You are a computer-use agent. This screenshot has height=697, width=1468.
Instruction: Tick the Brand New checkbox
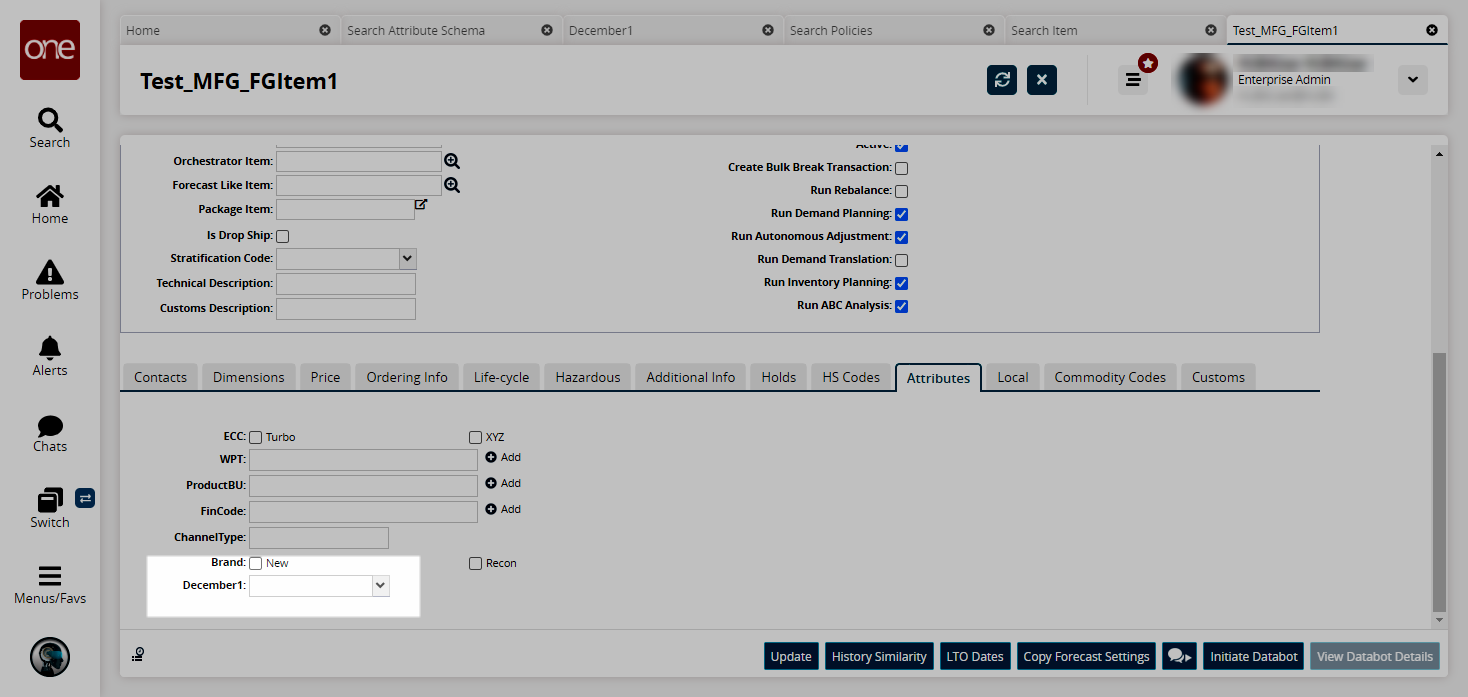256,563
